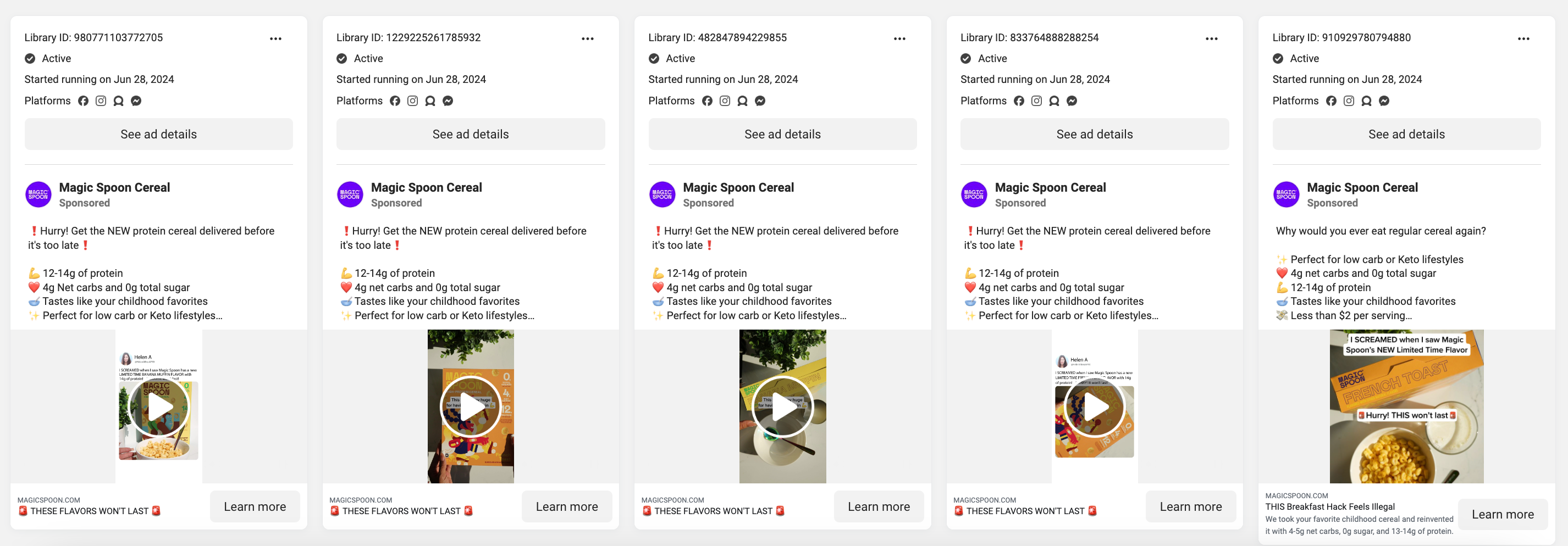Open the three-dot menu for ad 980771103772705
The height and width of the screenshot is (546, 1568).
pos(276,38)
